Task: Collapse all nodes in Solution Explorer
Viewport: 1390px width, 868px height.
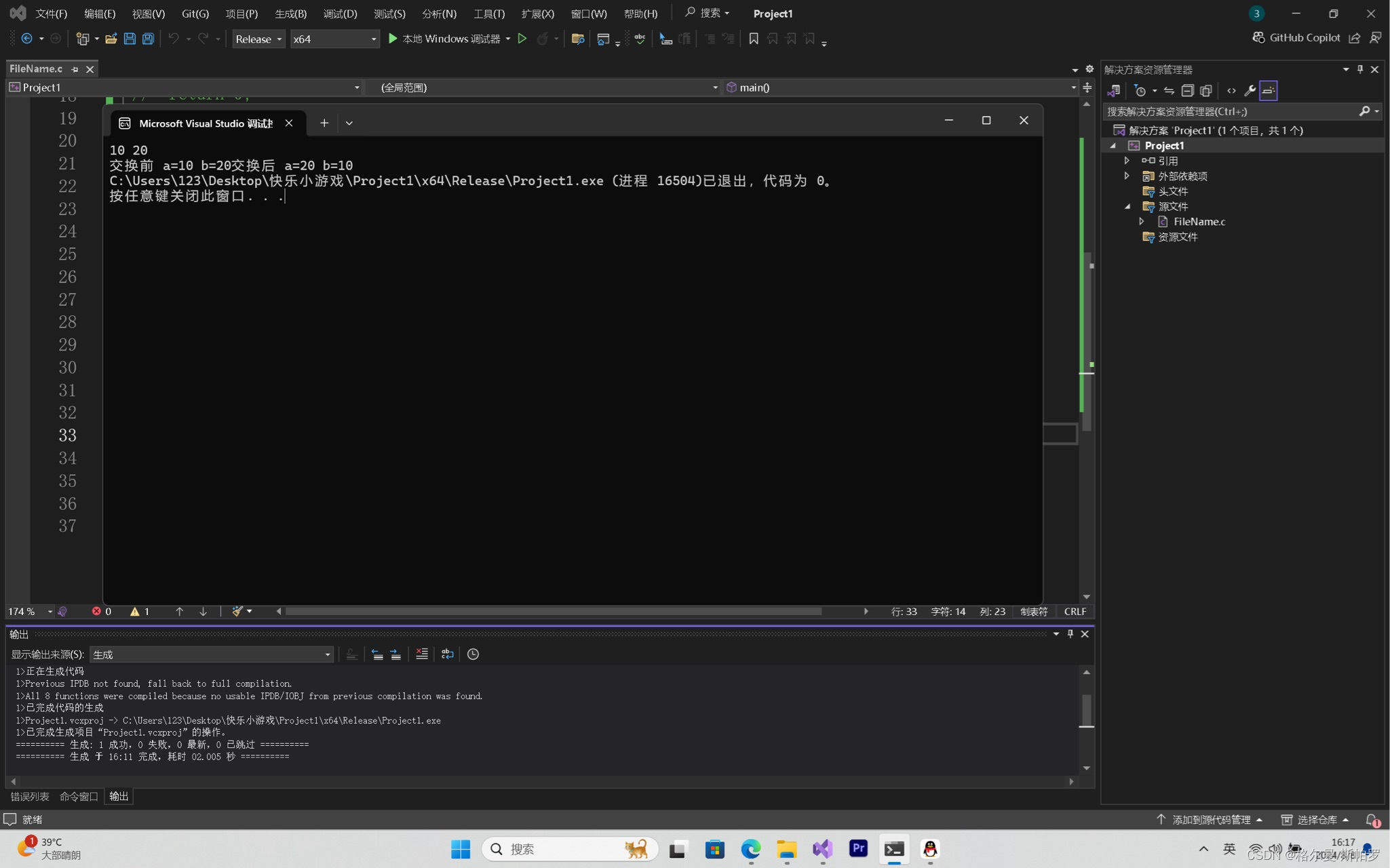Action: (1187, 91)
